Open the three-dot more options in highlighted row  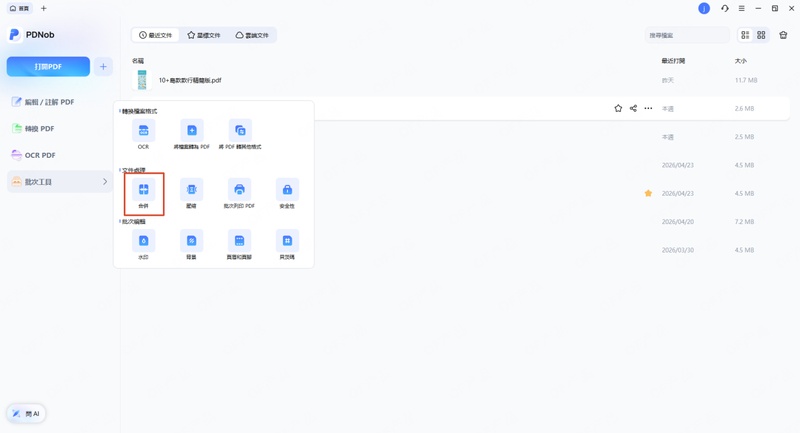click(648, 108)
